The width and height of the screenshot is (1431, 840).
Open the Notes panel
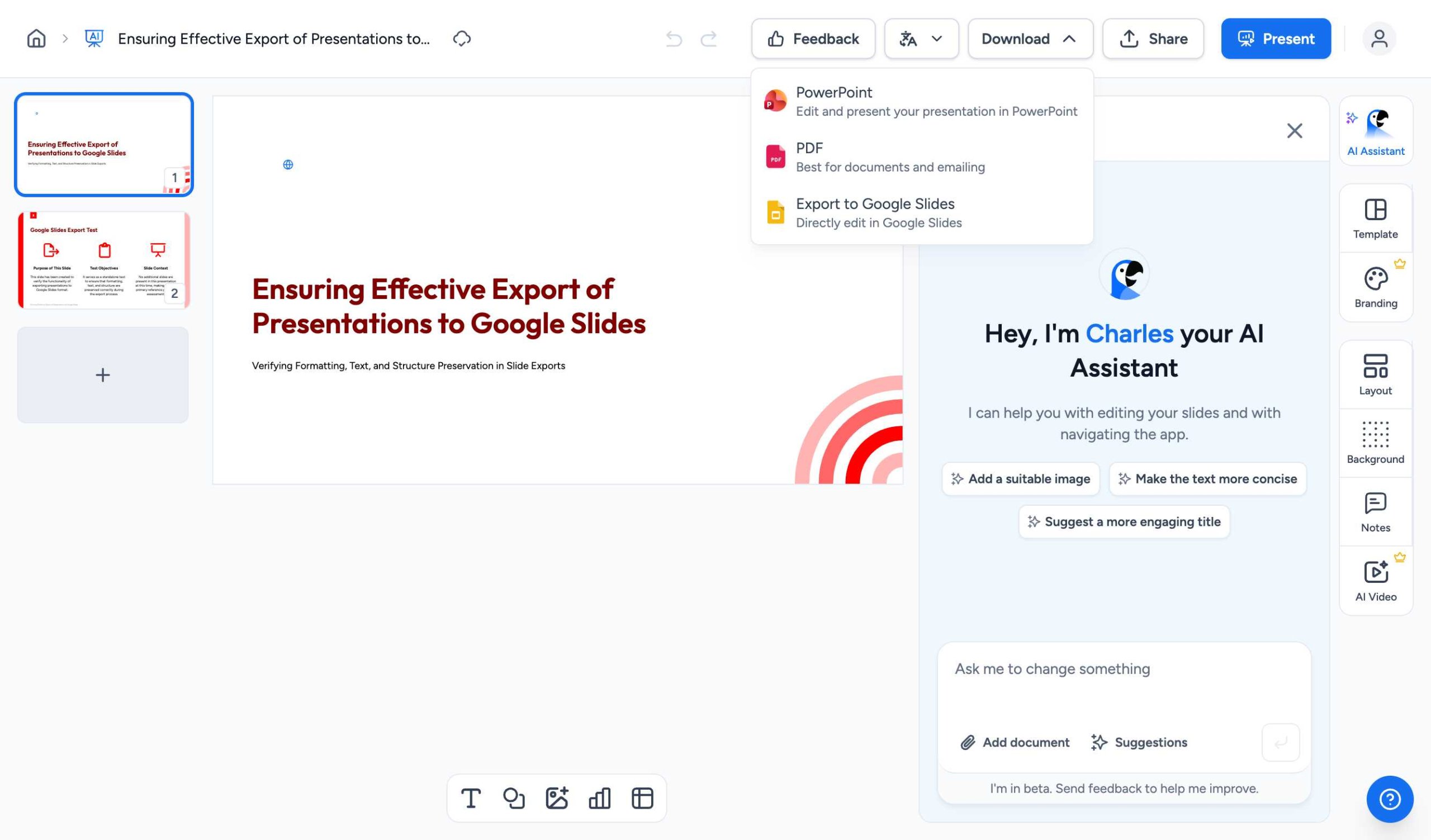coord(1375,511)
